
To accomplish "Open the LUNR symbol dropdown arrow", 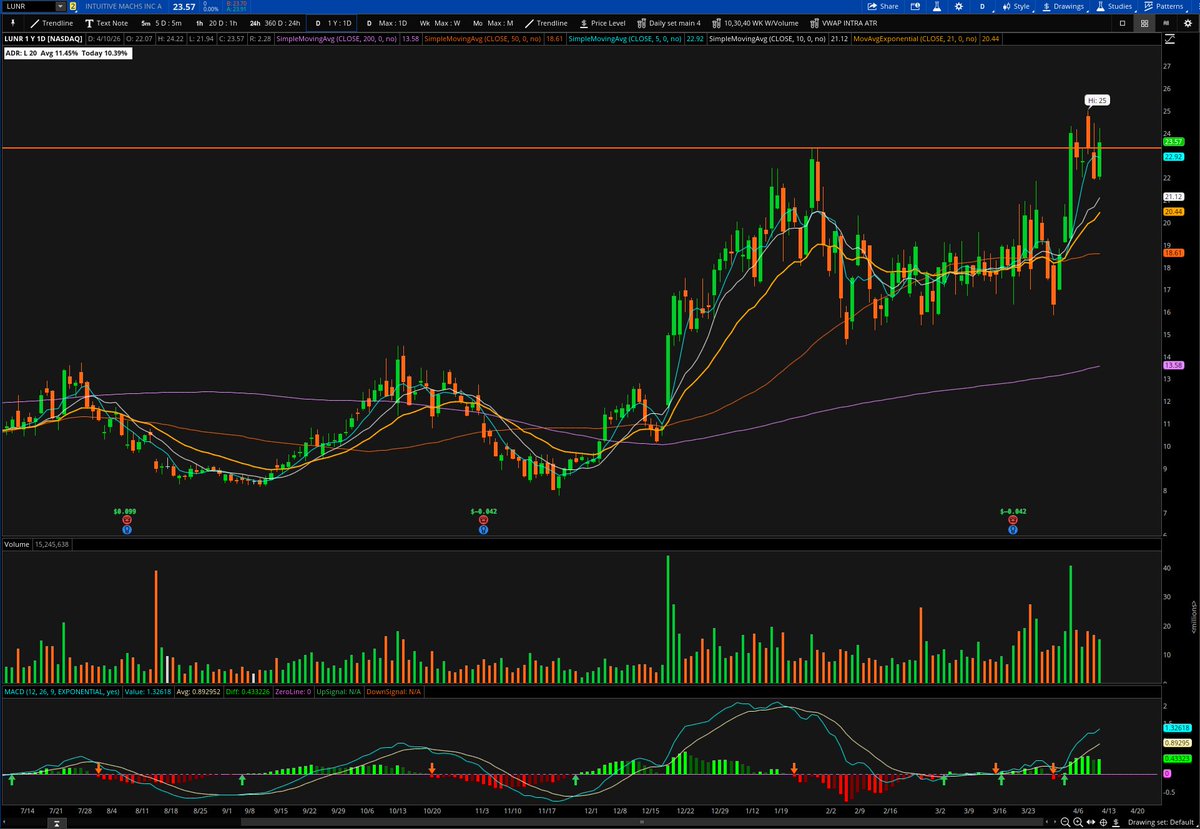I will [x=60, y=6].
